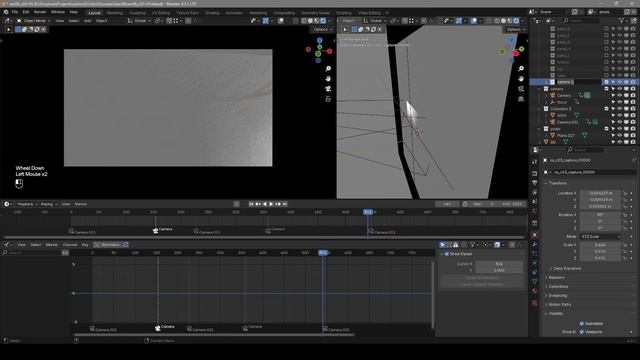The height and width of the screenshot is (360, 640).
Task: Open the Options dropdown in left viewport
Action: coord(322,29)
